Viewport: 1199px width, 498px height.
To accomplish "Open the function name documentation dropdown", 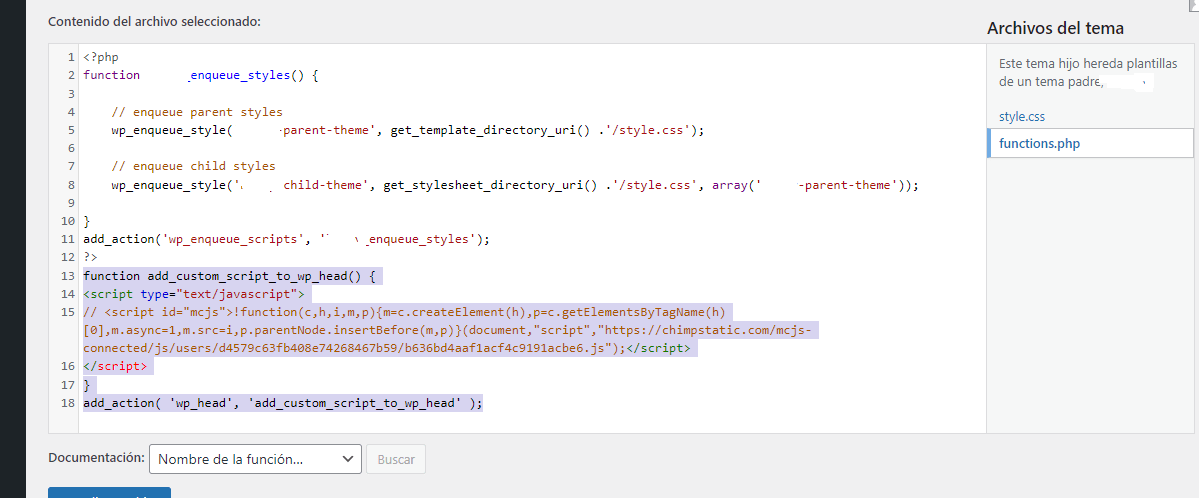I will [255, 459].
